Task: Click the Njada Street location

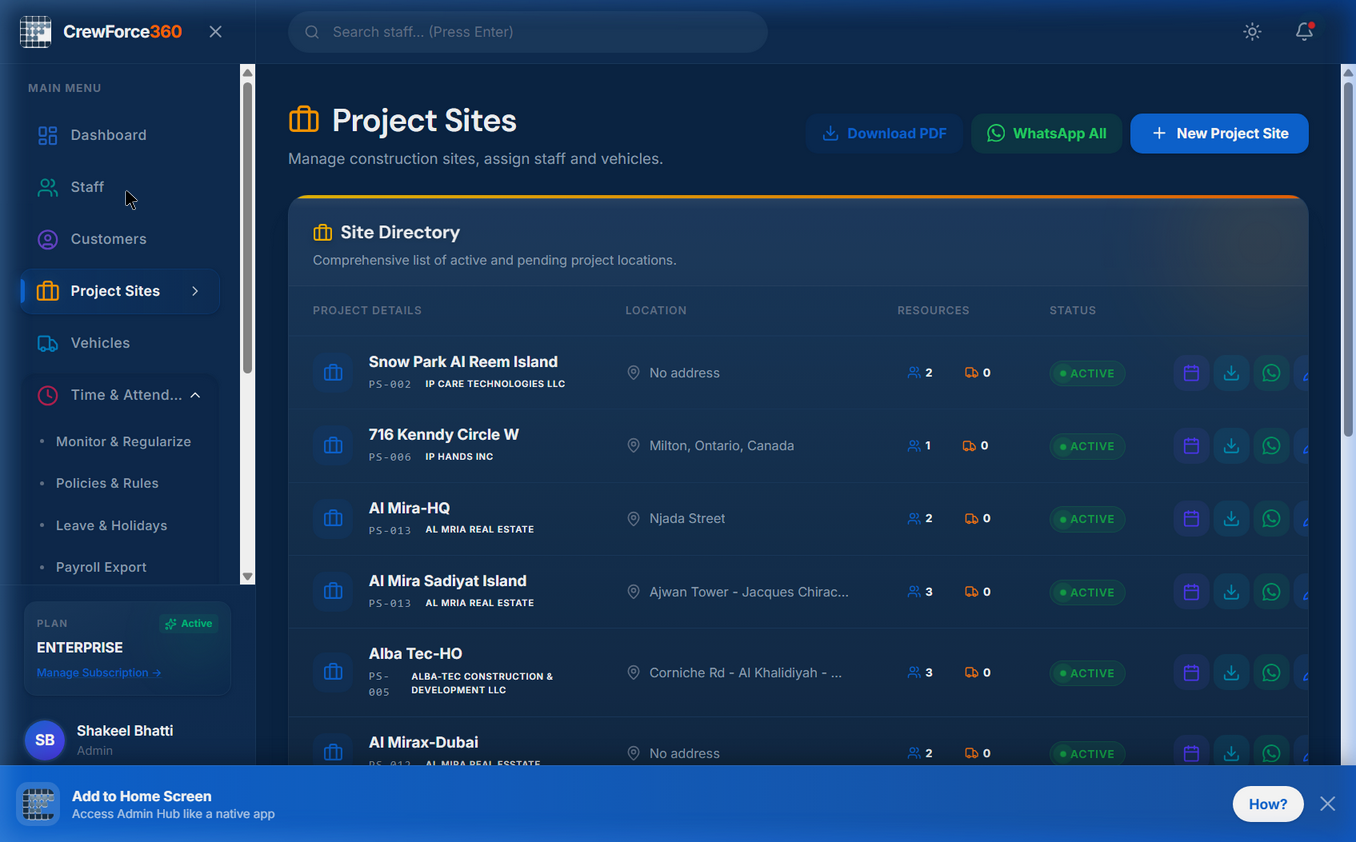Action: click(x=687, y=519)
